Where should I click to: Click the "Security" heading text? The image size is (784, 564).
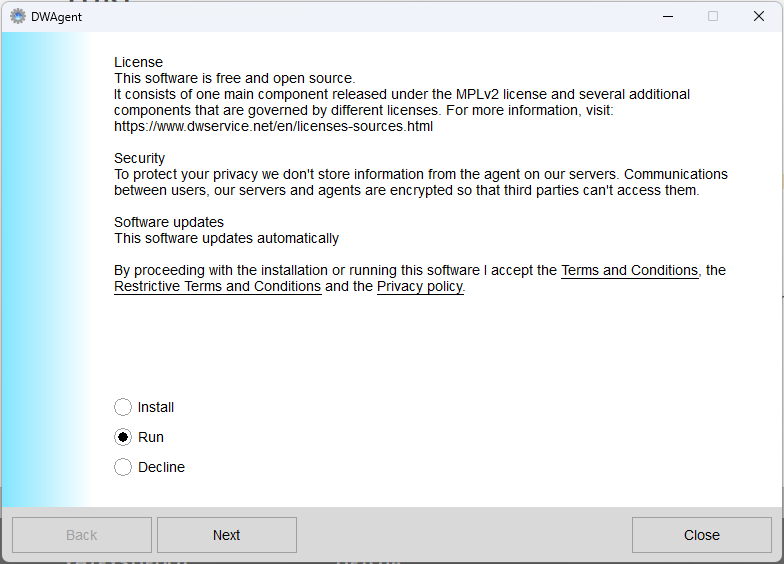tap(140, 158)
